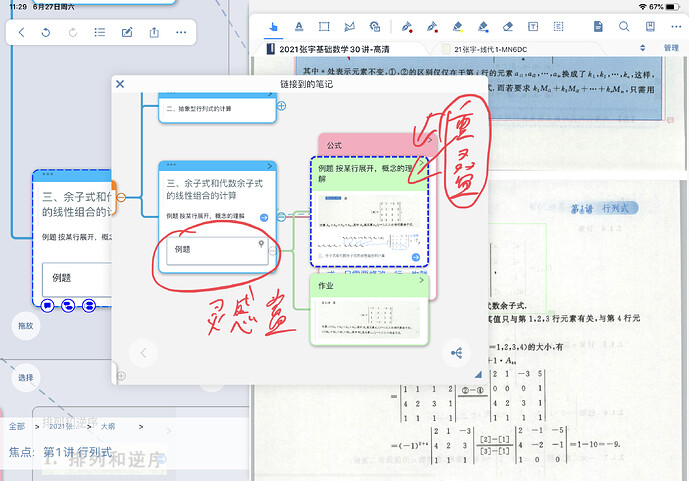The width and height of the screenshot is (689, 481).
Task: Select the dashed area selection tool
Action: pos(558,27)
